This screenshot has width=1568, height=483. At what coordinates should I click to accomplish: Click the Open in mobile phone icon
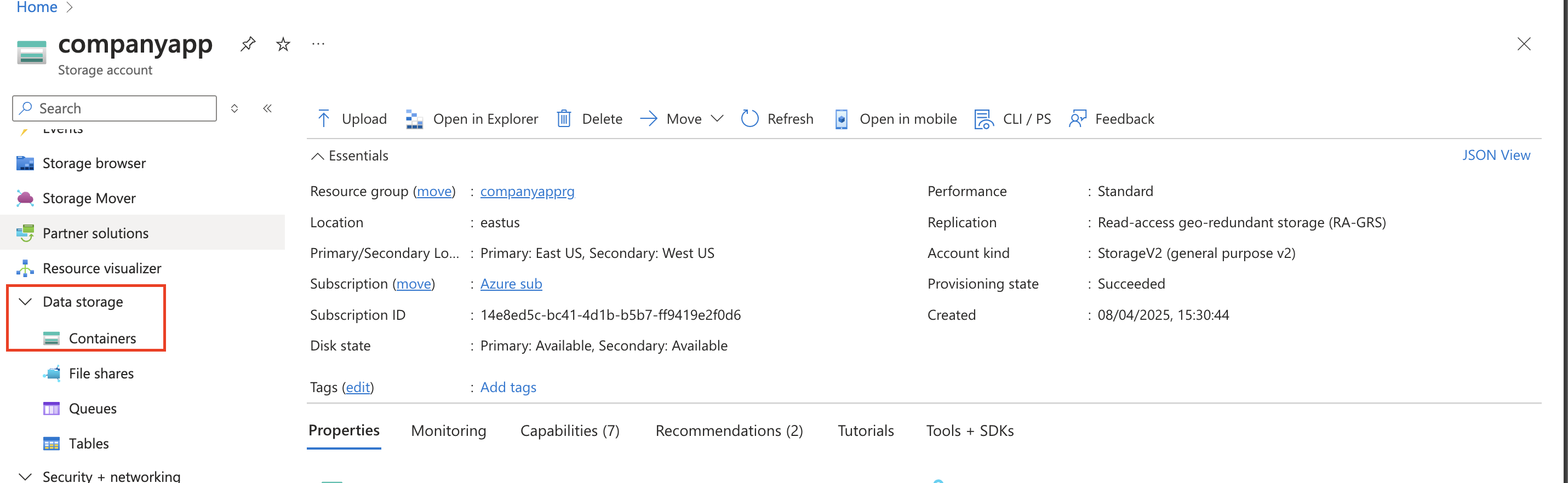coord(841,119)
